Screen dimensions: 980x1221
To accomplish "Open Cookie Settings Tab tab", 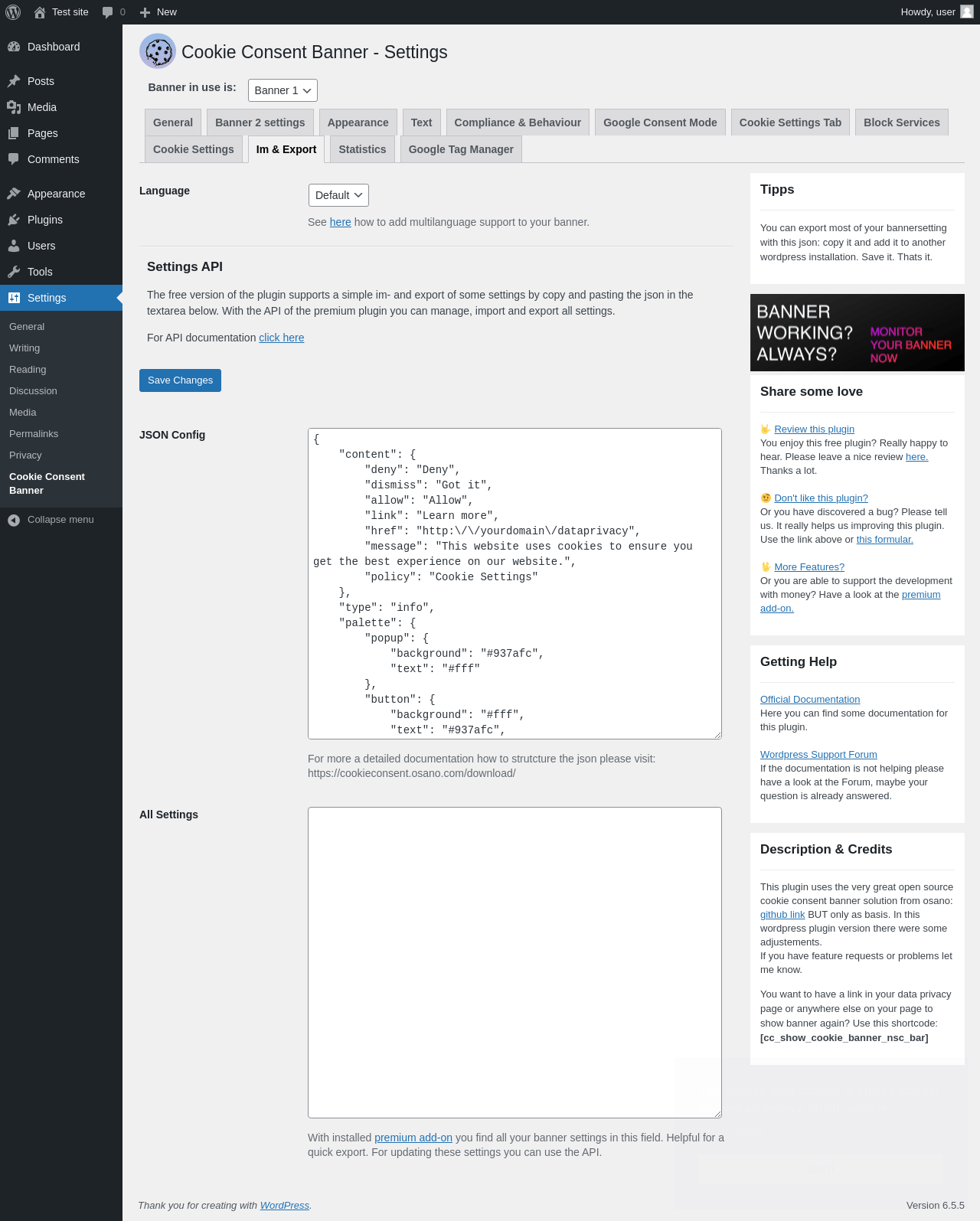I will pyautogui.click(x=790, y=122).
